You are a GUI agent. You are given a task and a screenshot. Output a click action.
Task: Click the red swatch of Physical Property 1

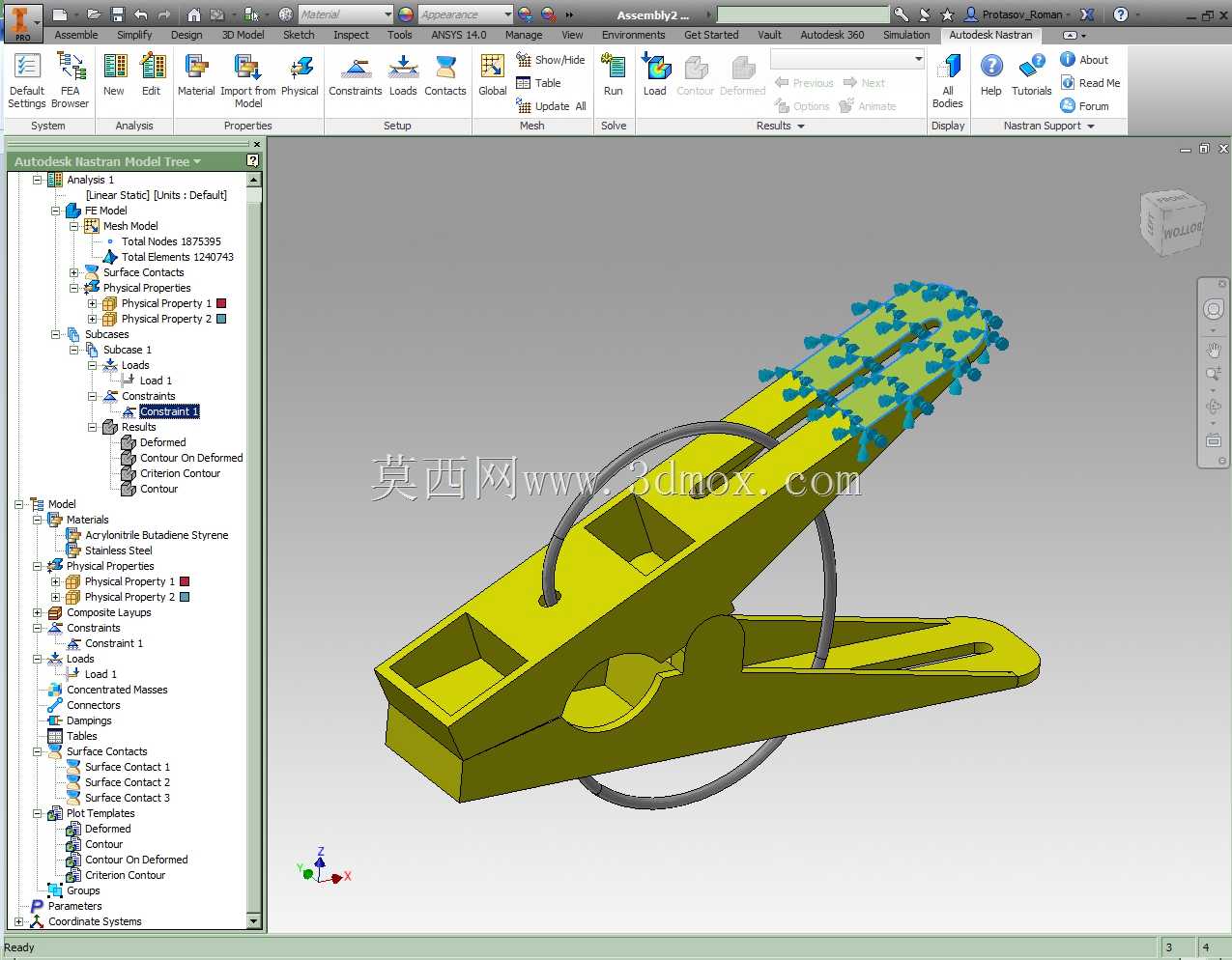coord(221,303)
